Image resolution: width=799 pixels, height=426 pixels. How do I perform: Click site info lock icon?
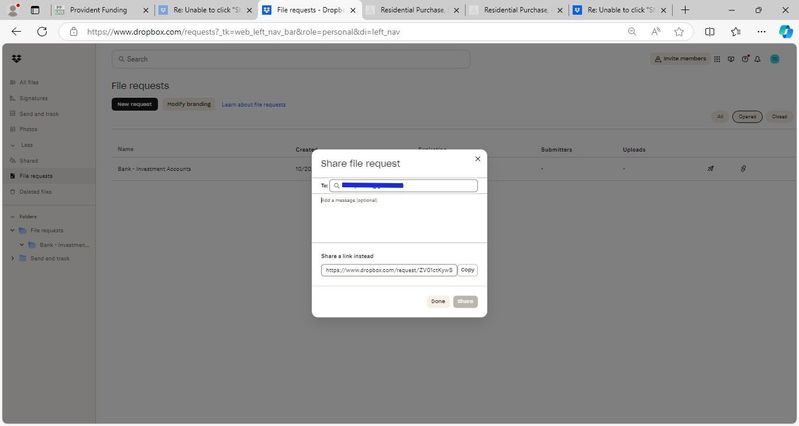73,32
